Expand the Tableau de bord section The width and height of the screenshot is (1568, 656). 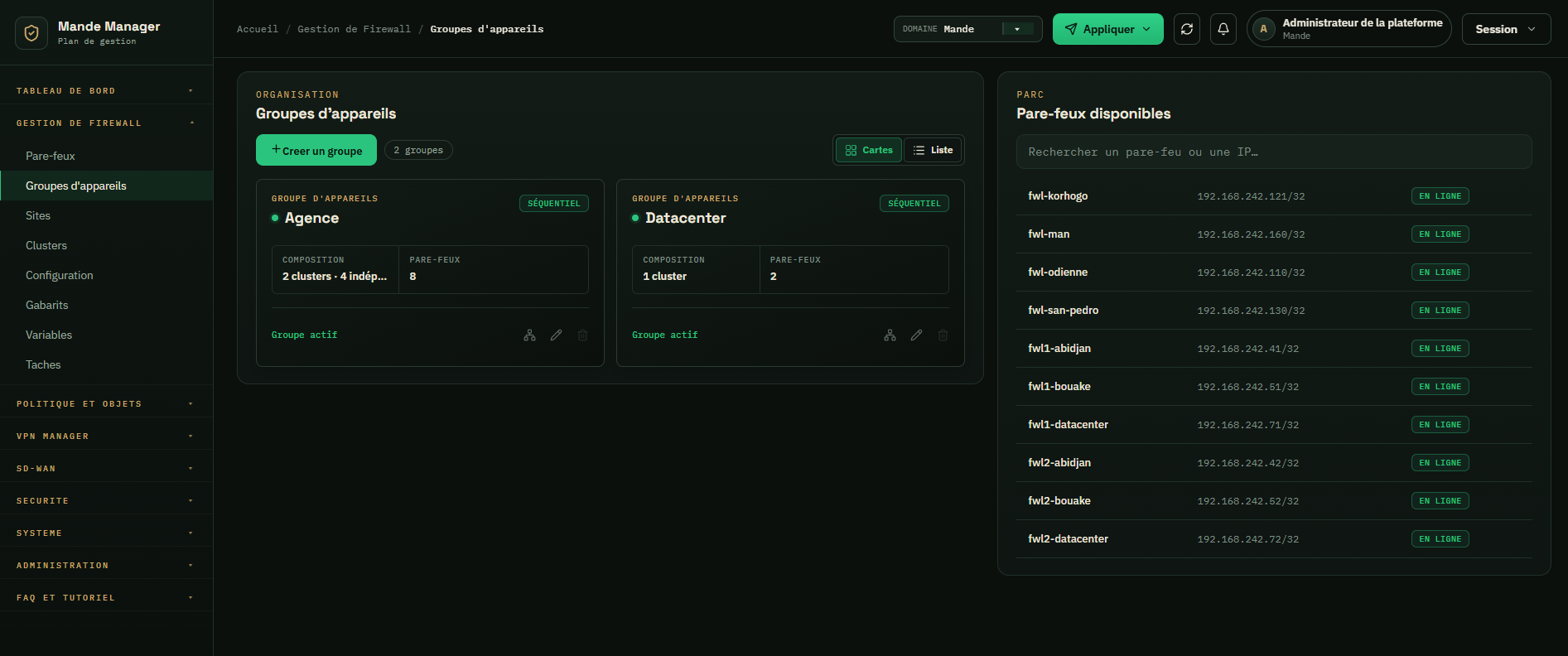point(106,90)
